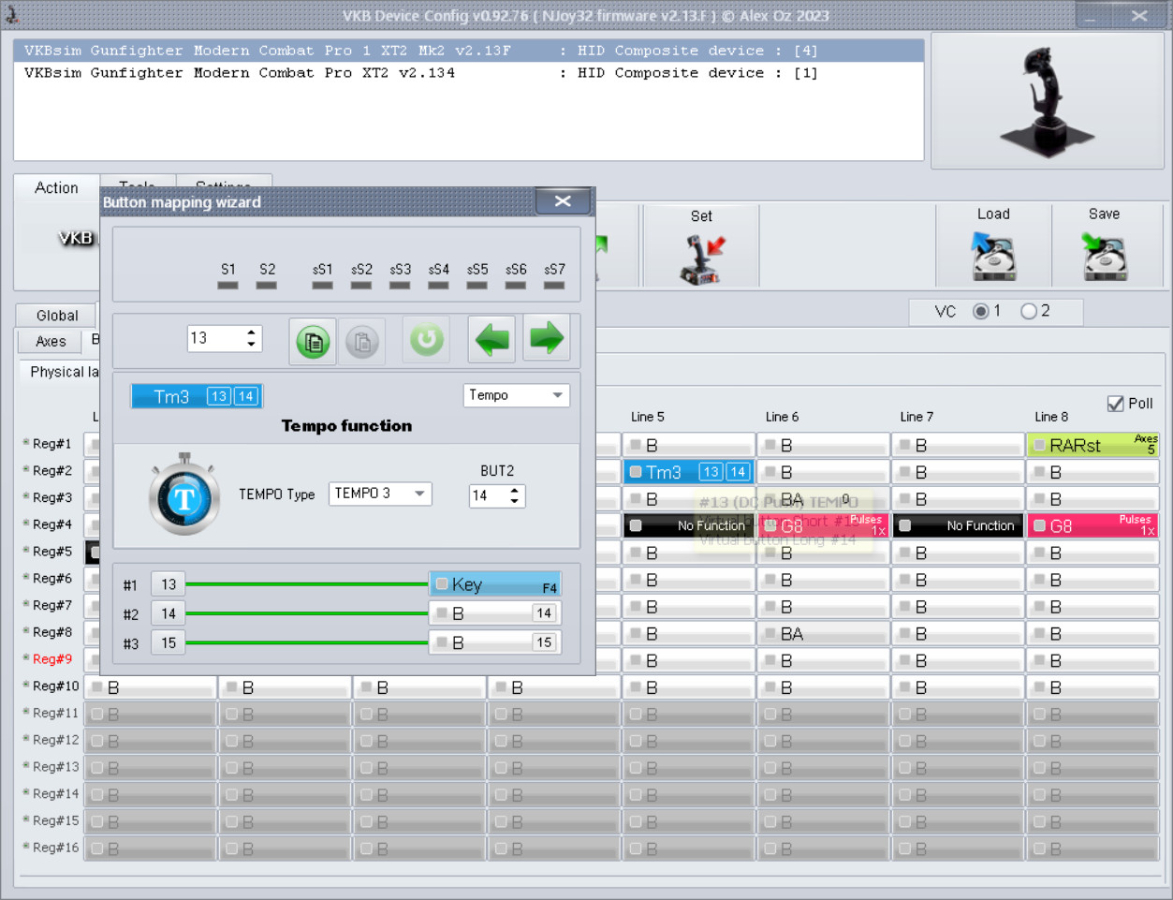The width and height of the screenshot is (1173, 900).
Task: Adjust the BUT2 spinner showing 14
Action: point(497,495)
